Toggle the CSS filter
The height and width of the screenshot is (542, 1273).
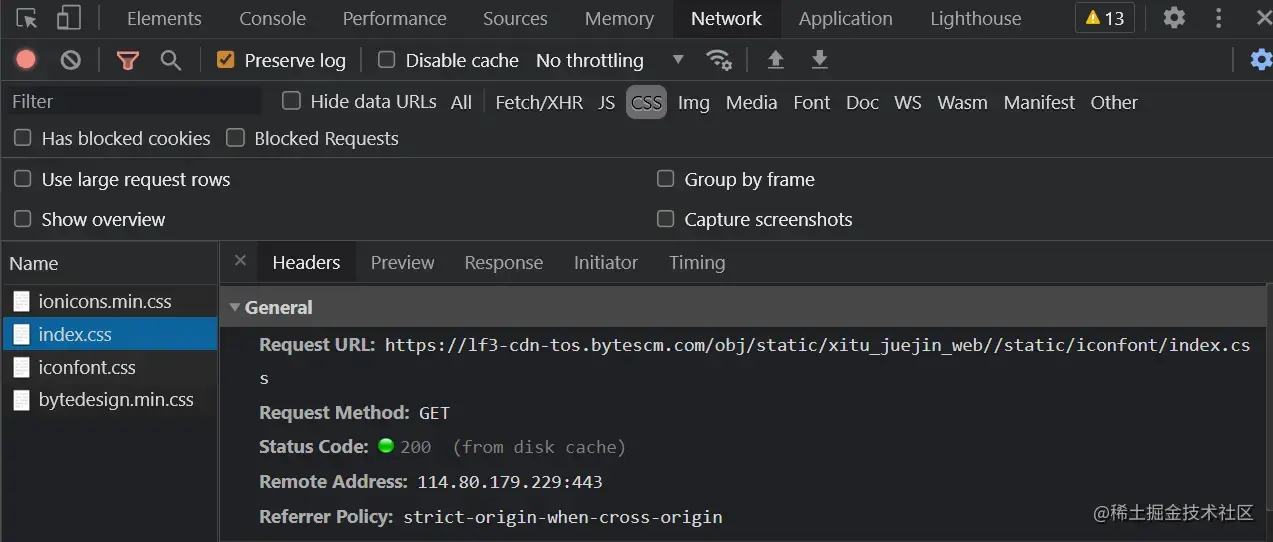646,102
